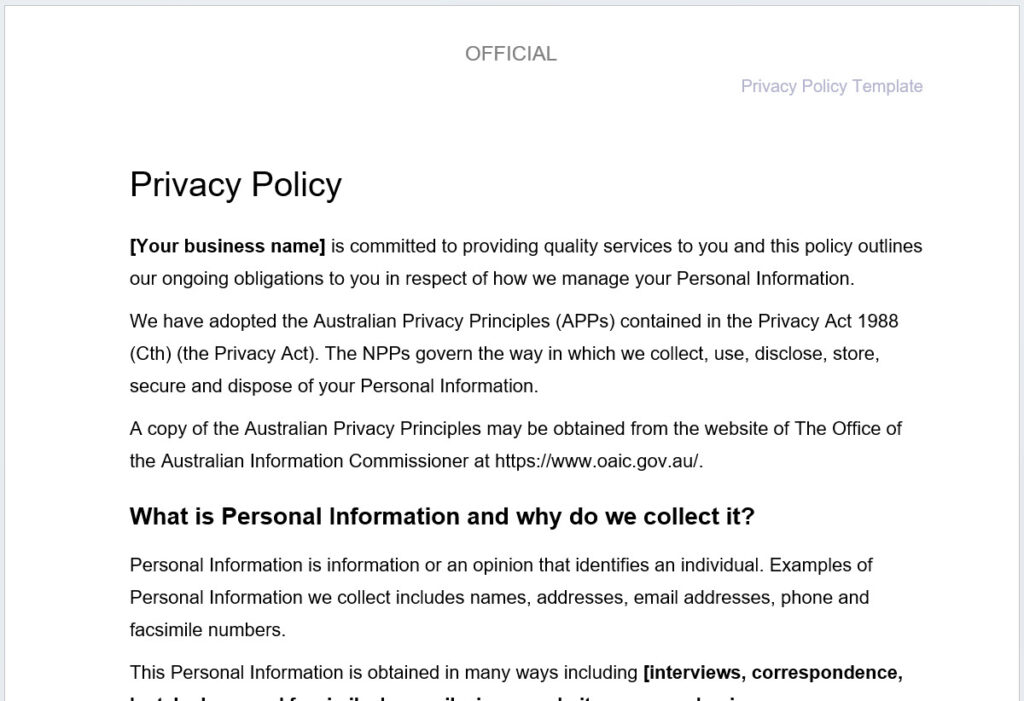
Task: Click The Office of text at line end
Action: click(x=848, y=429)
